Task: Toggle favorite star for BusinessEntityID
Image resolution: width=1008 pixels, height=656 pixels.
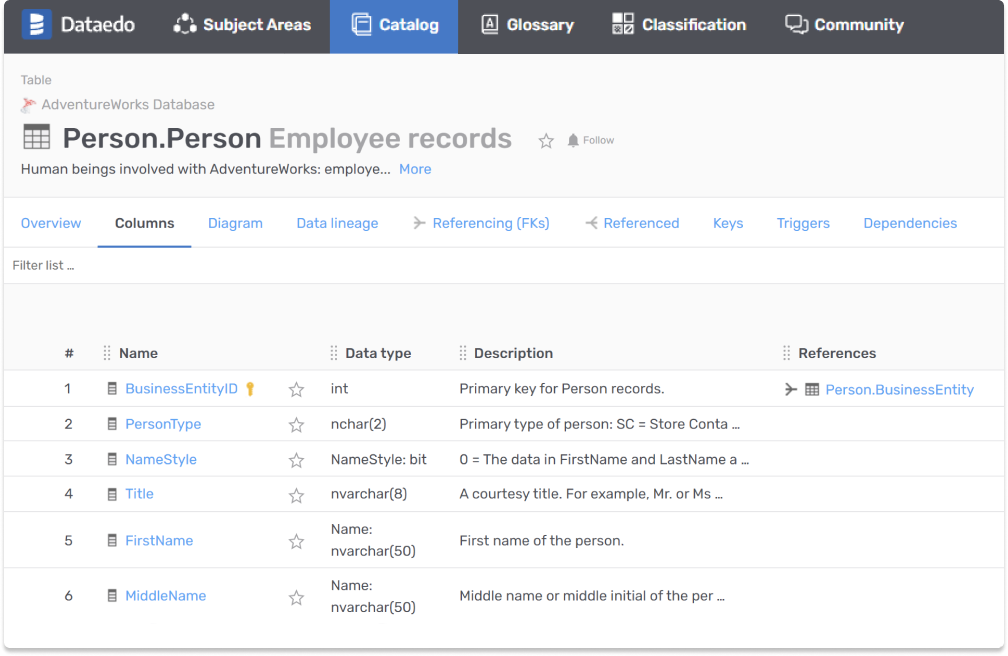Action: (296, 390)
